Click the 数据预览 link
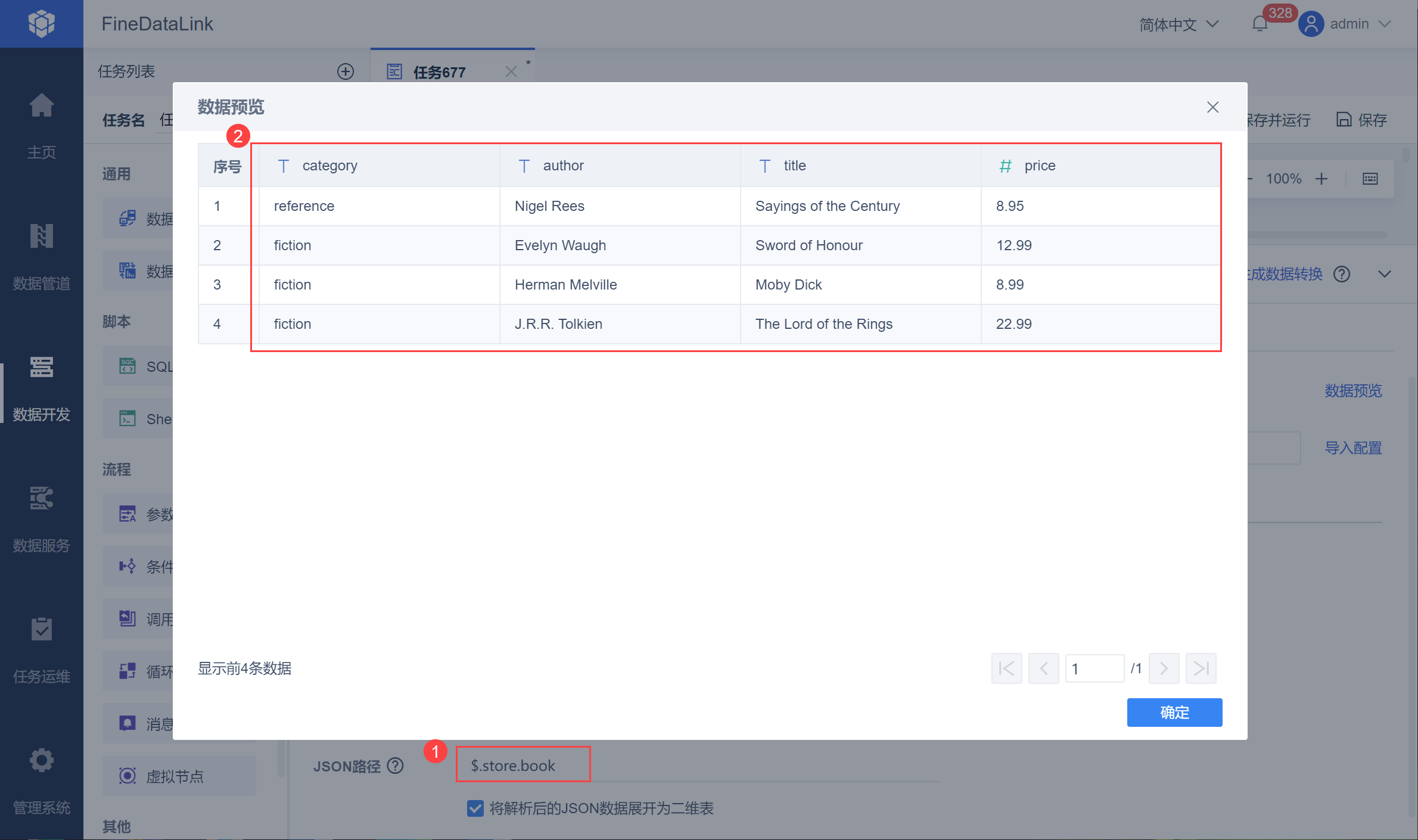The image size is (1418, 840). tap(1353, 391)
